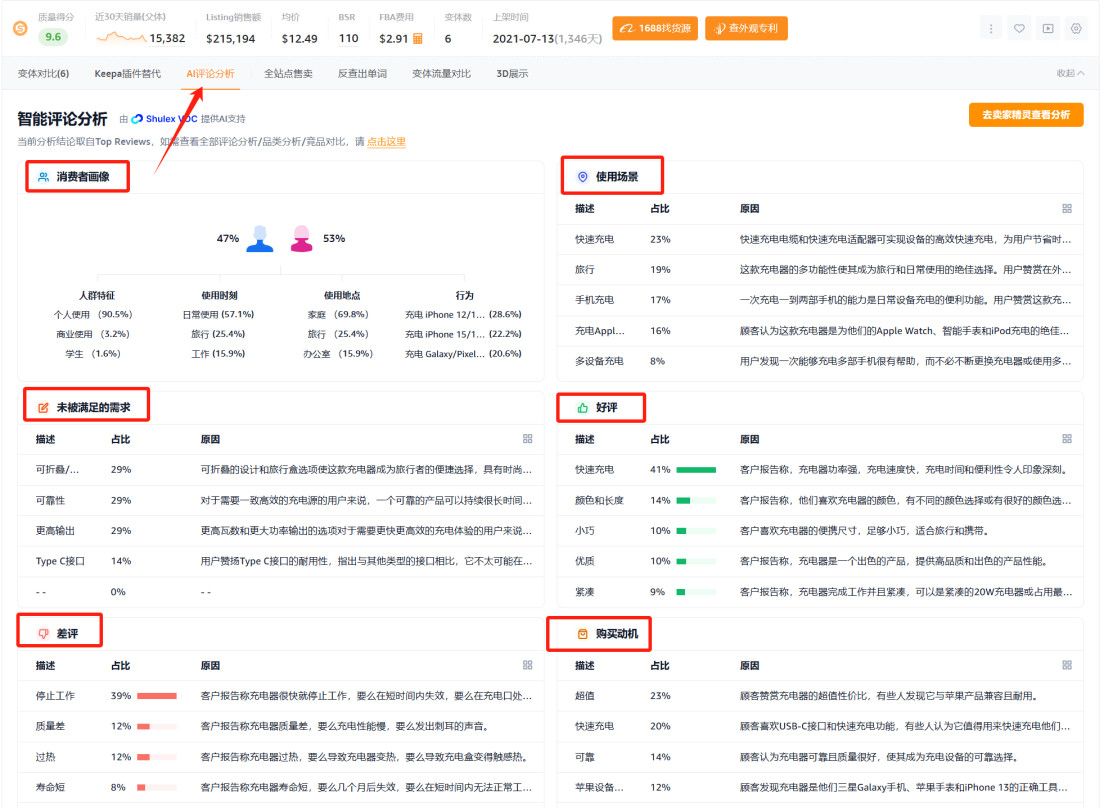Image resolution: width=1104 pixels, height=808 pixels.
Task: Click the 1688找货源 button
Action: click(x=655, y=28)
